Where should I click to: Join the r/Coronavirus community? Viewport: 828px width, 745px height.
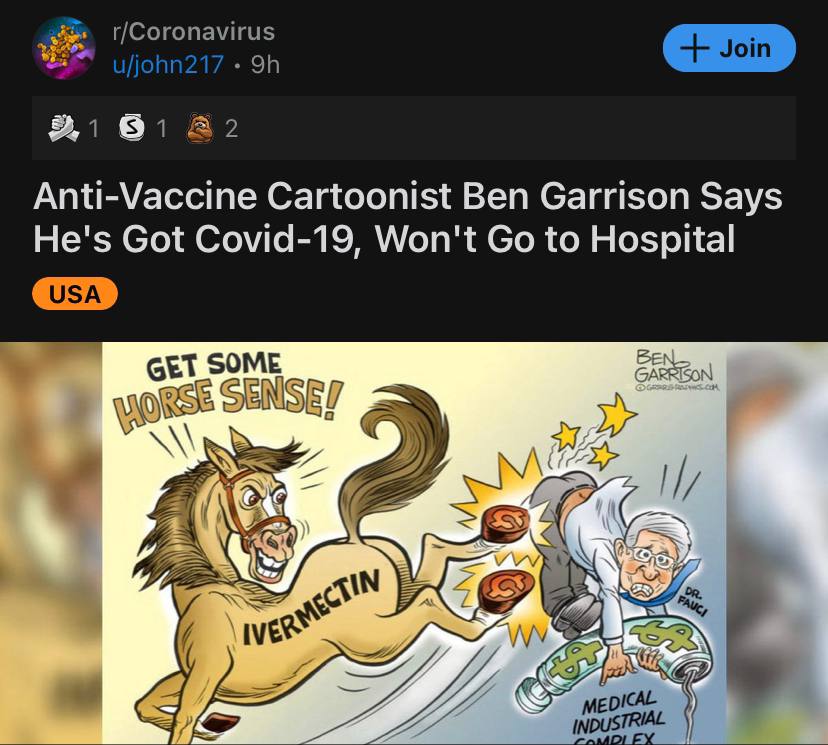[x=729, y=48]
